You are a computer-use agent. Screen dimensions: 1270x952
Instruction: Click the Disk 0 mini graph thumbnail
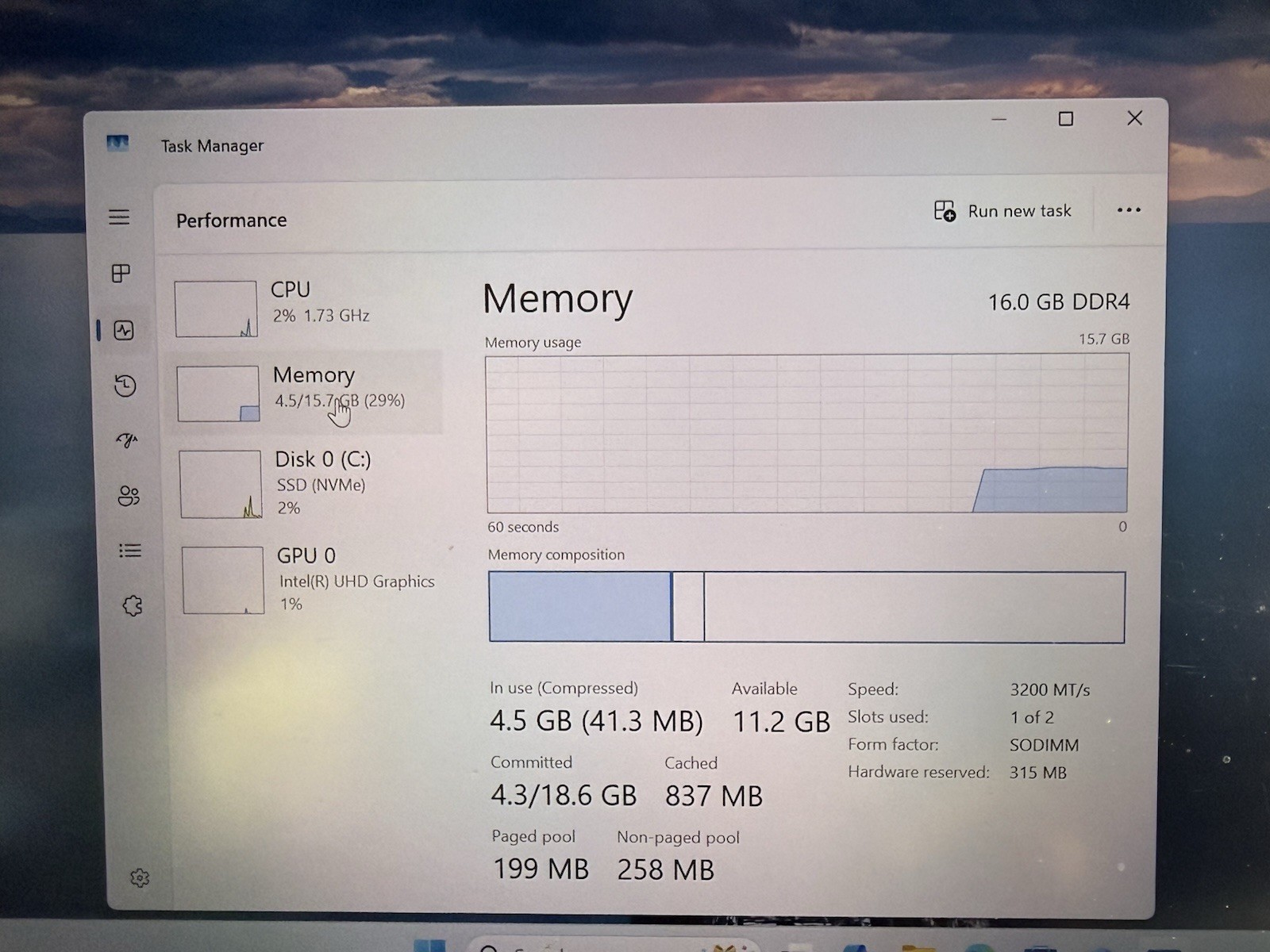(x=221, y=484)
